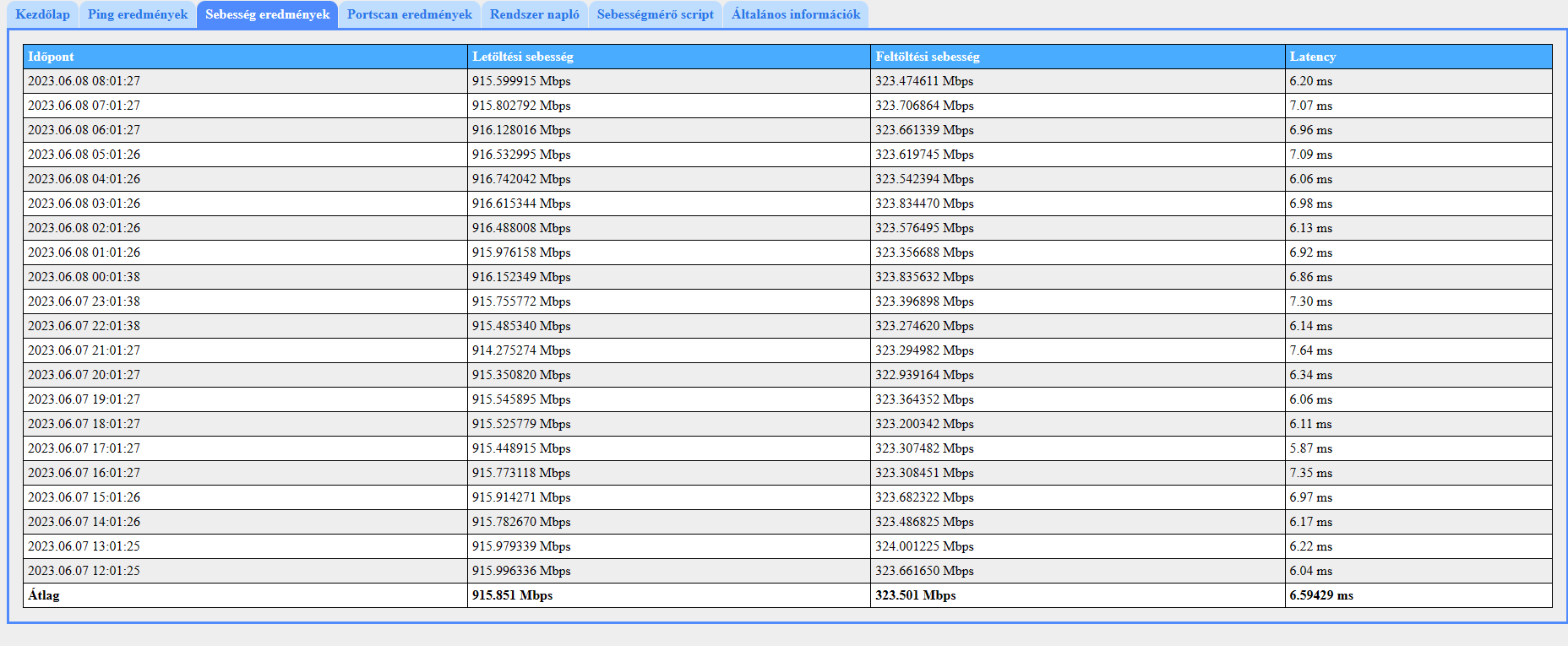Click download value 915.545895 Mbps
1568x646 pixels.
click(521, 399)
